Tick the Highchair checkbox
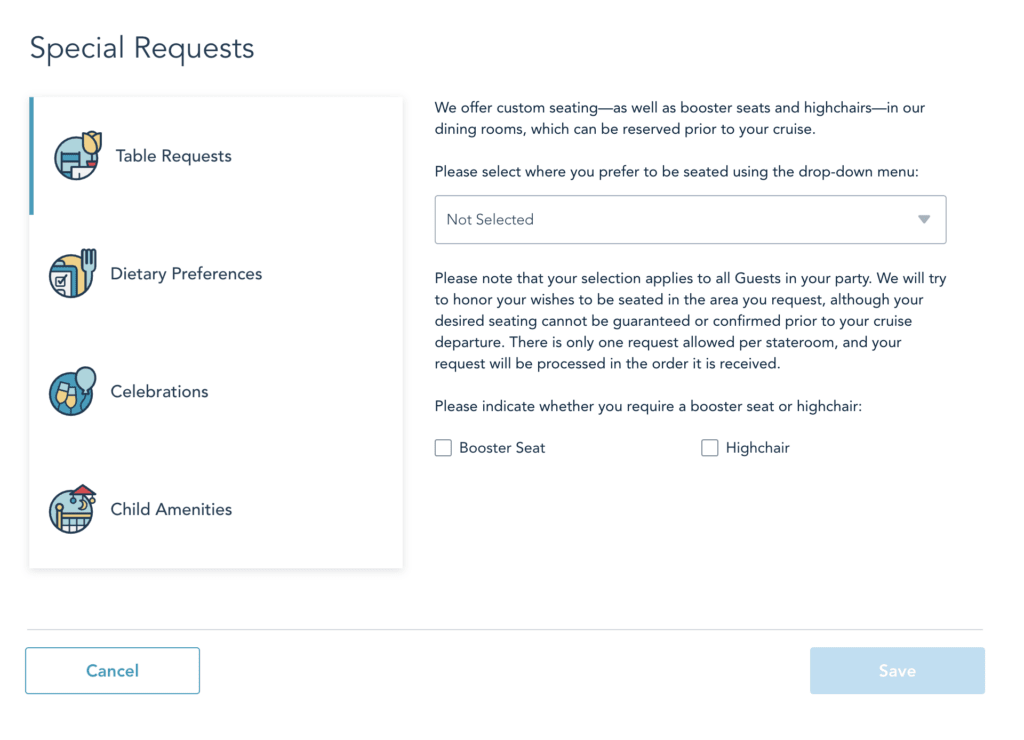 (x=710, y=448)
